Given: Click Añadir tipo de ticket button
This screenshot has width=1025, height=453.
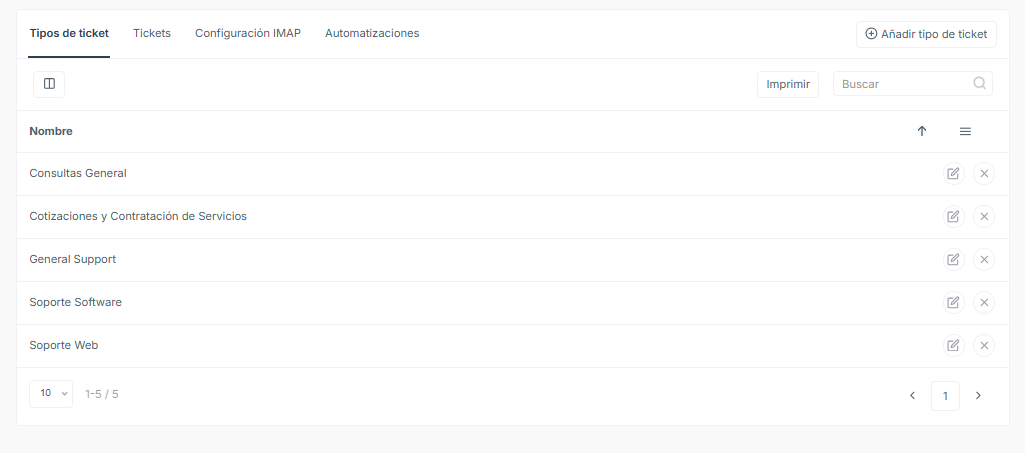Looking at the screenshot, I should [926, 34].
